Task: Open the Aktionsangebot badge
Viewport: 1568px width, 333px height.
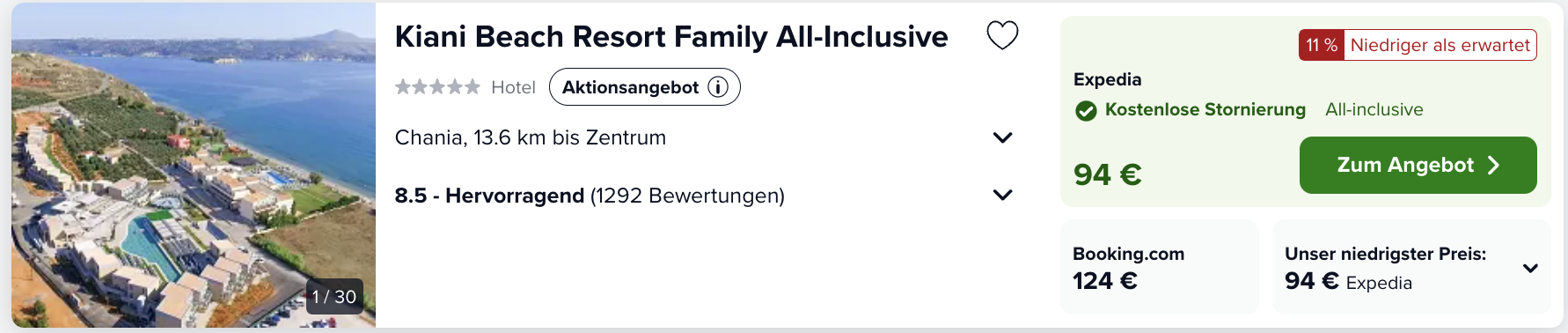Action: coord(644,87)
